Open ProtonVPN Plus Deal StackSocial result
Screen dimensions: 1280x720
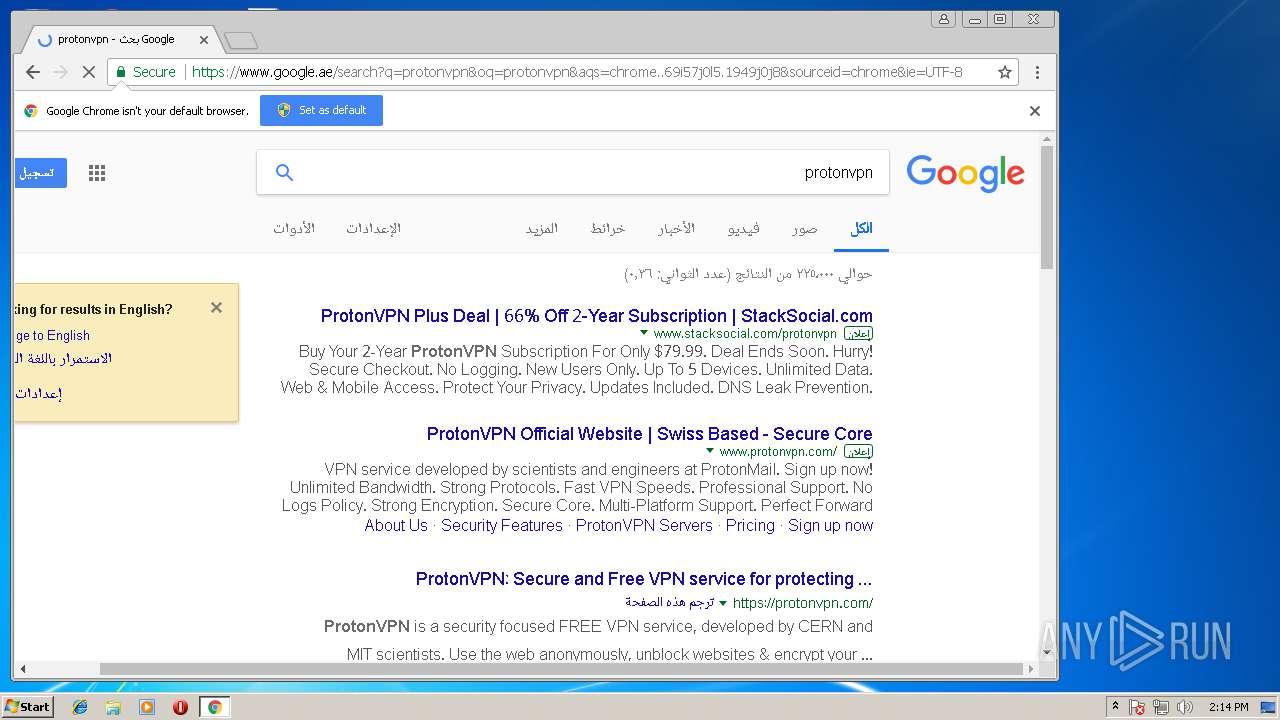(x=597, y=316)
